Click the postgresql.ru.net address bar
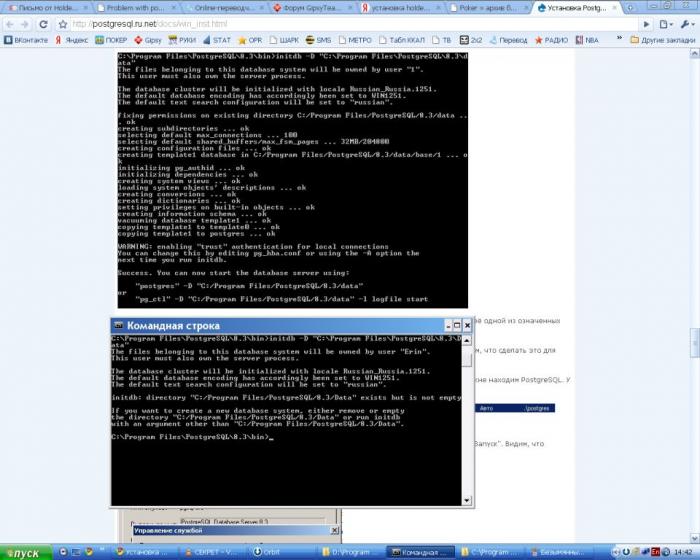Viewport: 700px width, 560px height. [353, 24]
